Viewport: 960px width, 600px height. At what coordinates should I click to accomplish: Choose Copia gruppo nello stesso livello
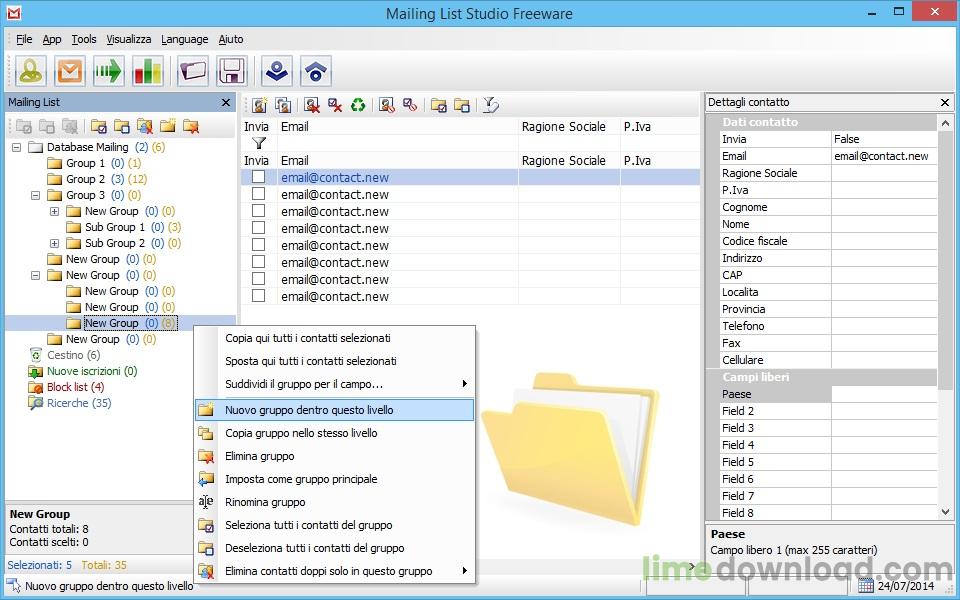(x=335, y=433)
